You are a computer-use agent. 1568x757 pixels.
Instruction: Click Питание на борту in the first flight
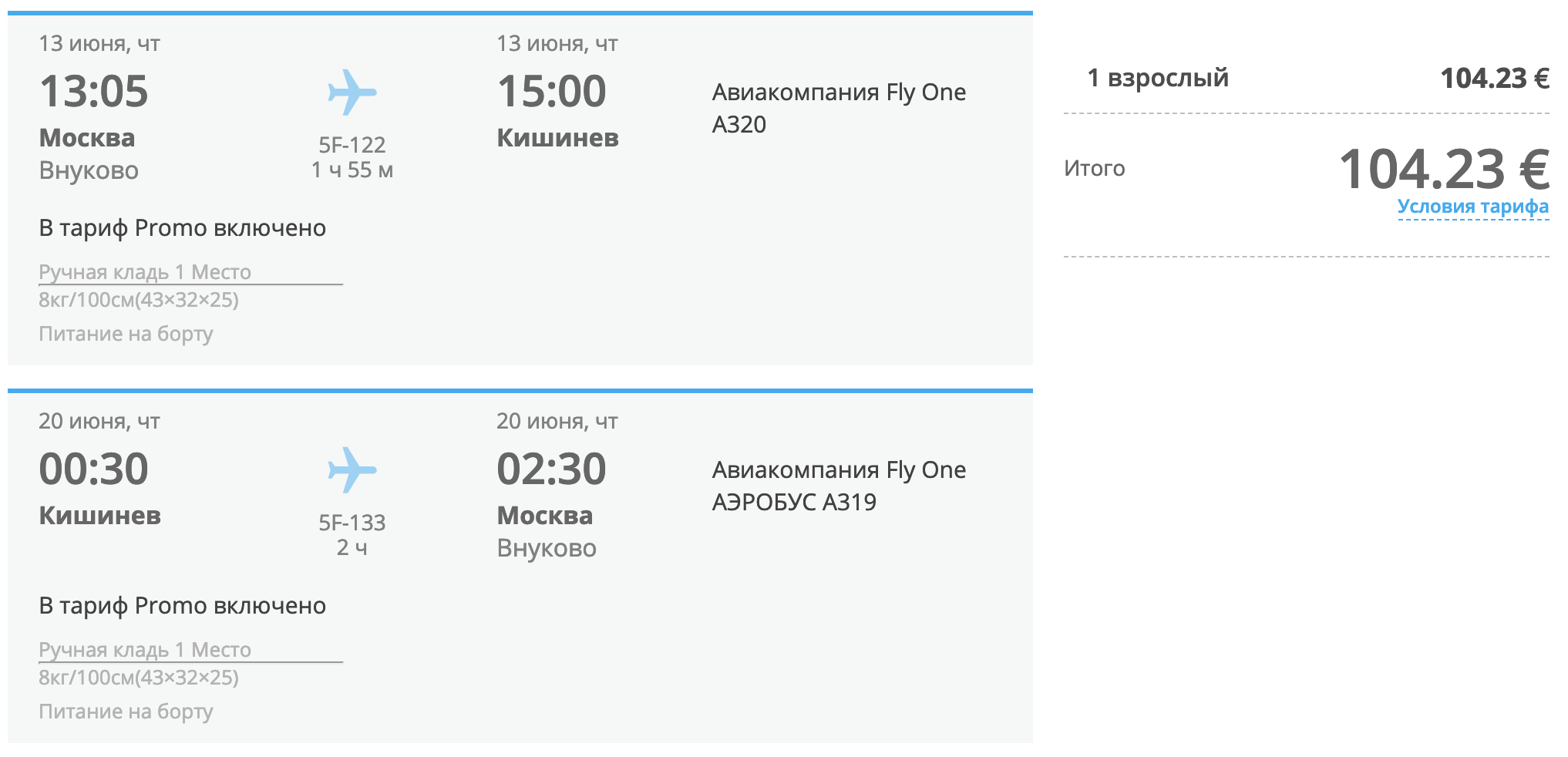pyautogui.click(x=126, y=334)
